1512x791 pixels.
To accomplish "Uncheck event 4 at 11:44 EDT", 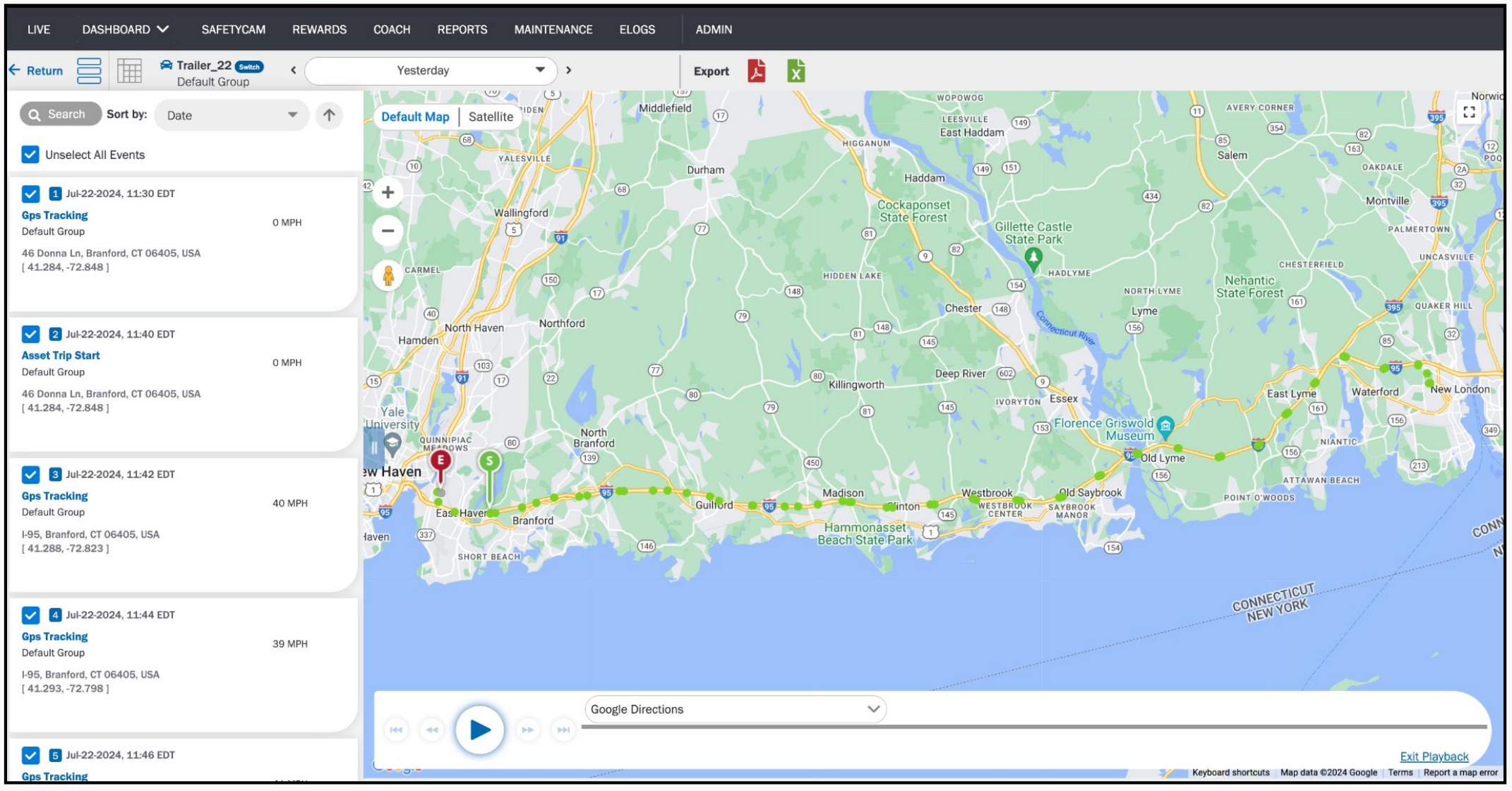I will (x=30, y=615).
